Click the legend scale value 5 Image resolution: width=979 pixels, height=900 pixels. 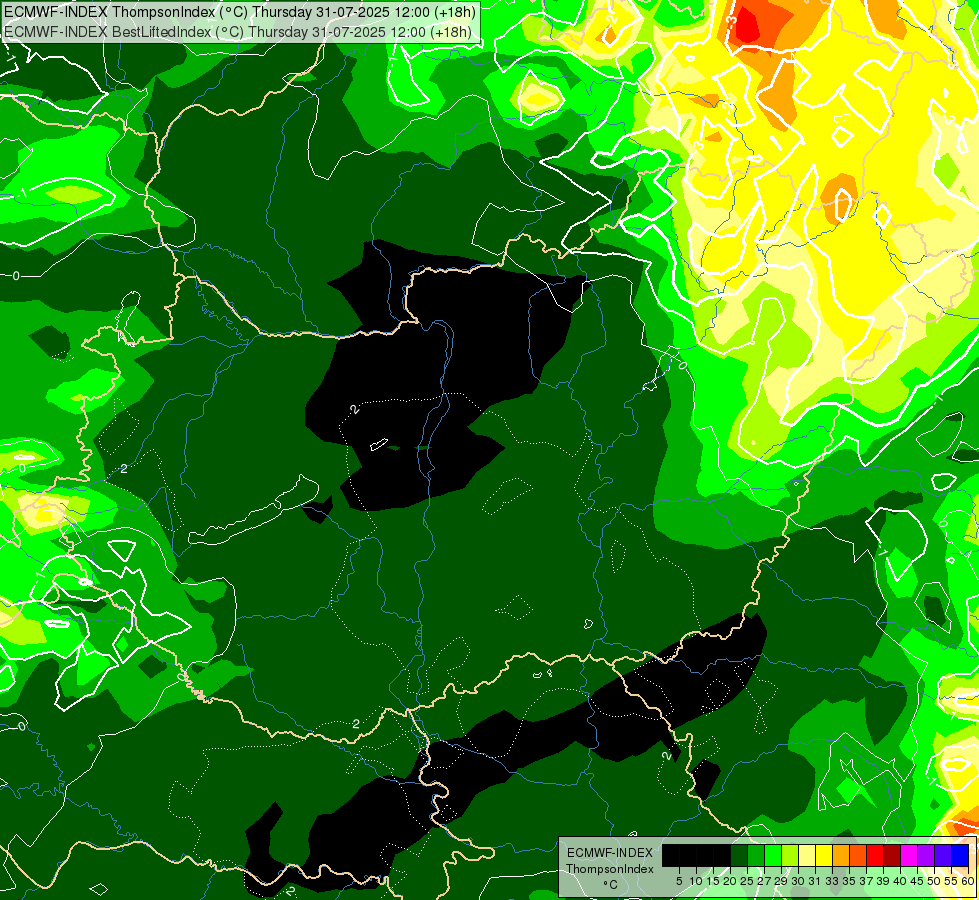[679, 881]
